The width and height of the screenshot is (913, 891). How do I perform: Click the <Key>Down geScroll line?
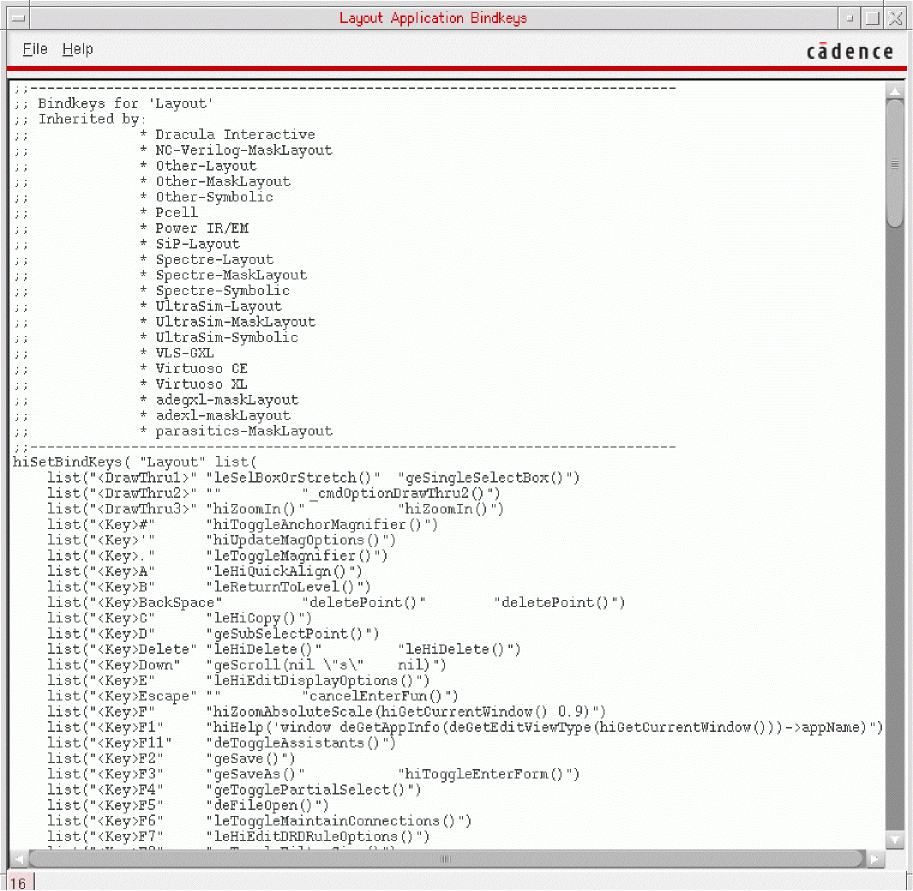[x=247, y=665]
